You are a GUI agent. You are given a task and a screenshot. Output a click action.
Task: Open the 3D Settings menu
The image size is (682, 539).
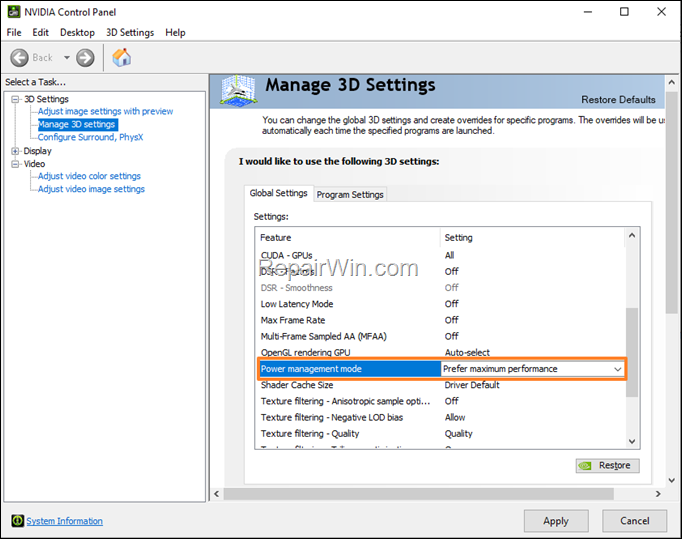(x=130, y=33)
